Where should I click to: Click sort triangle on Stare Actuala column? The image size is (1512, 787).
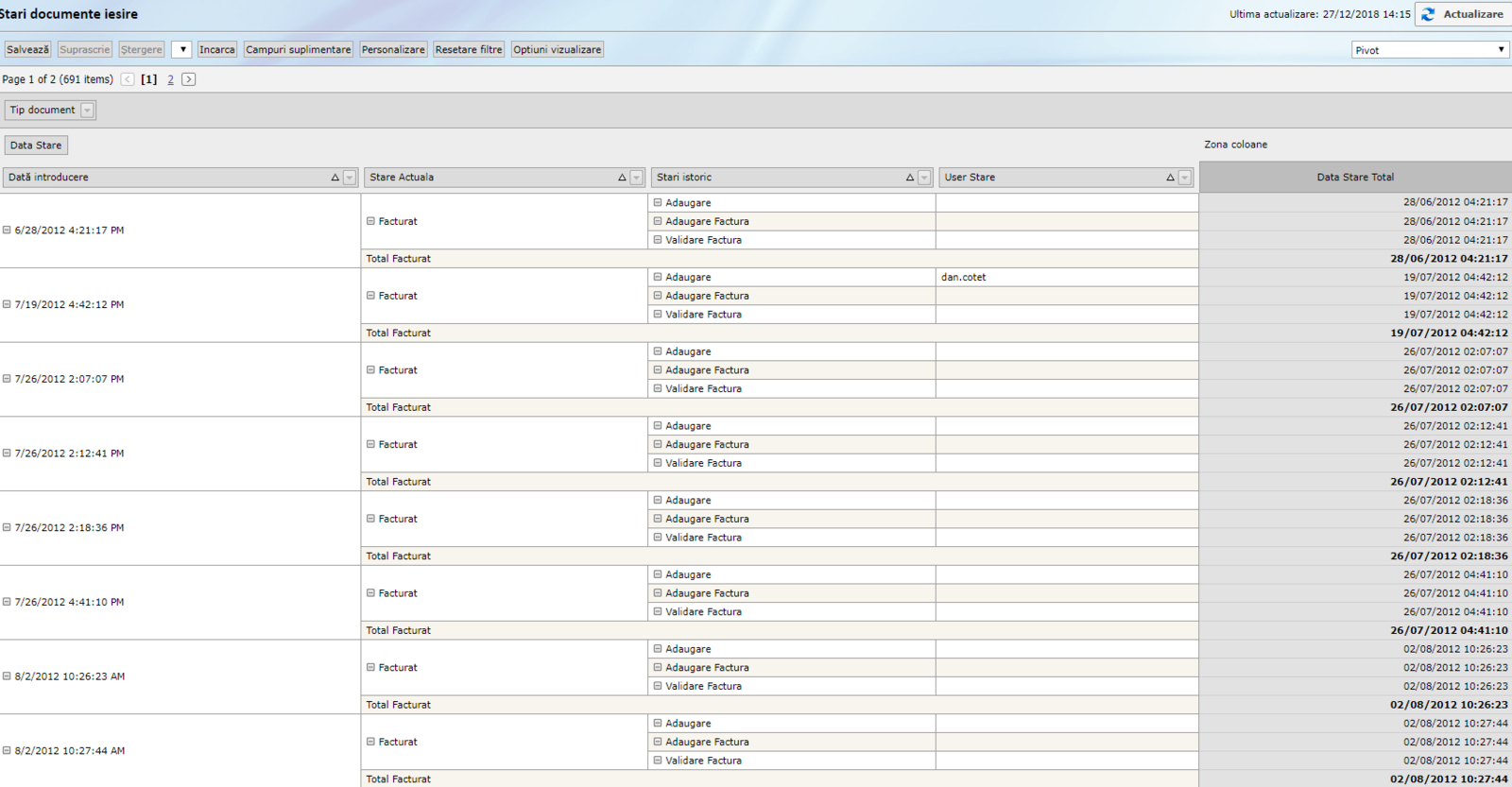pos(622,178)
